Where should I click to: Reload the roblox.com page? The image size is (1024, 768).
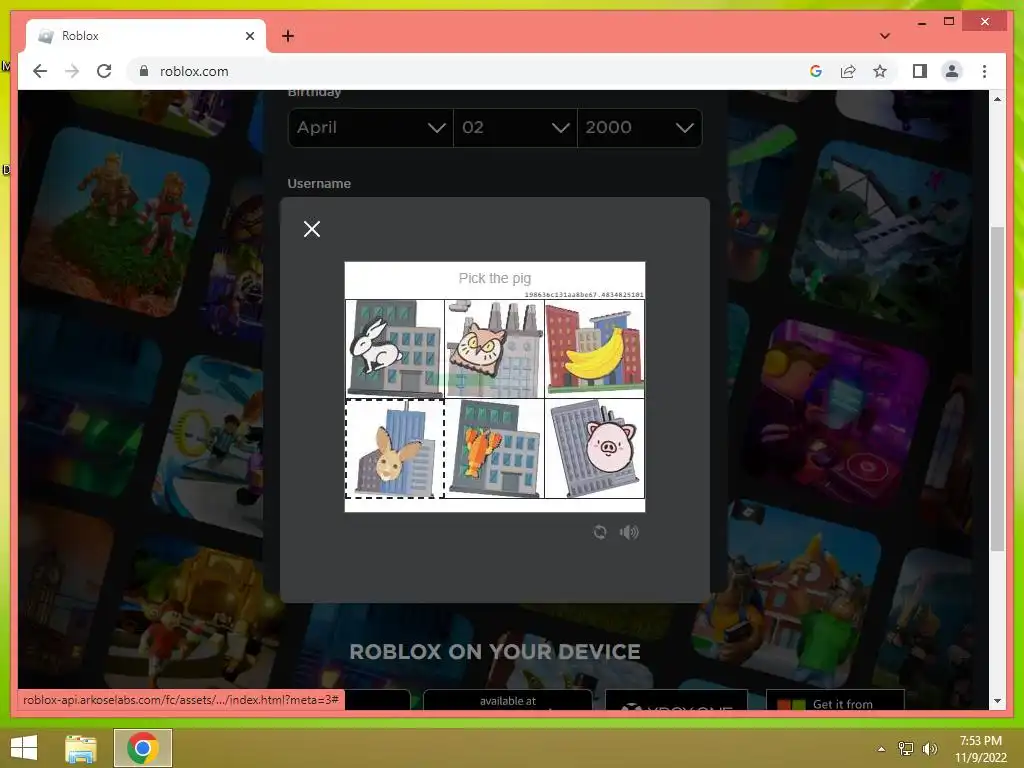104,71
